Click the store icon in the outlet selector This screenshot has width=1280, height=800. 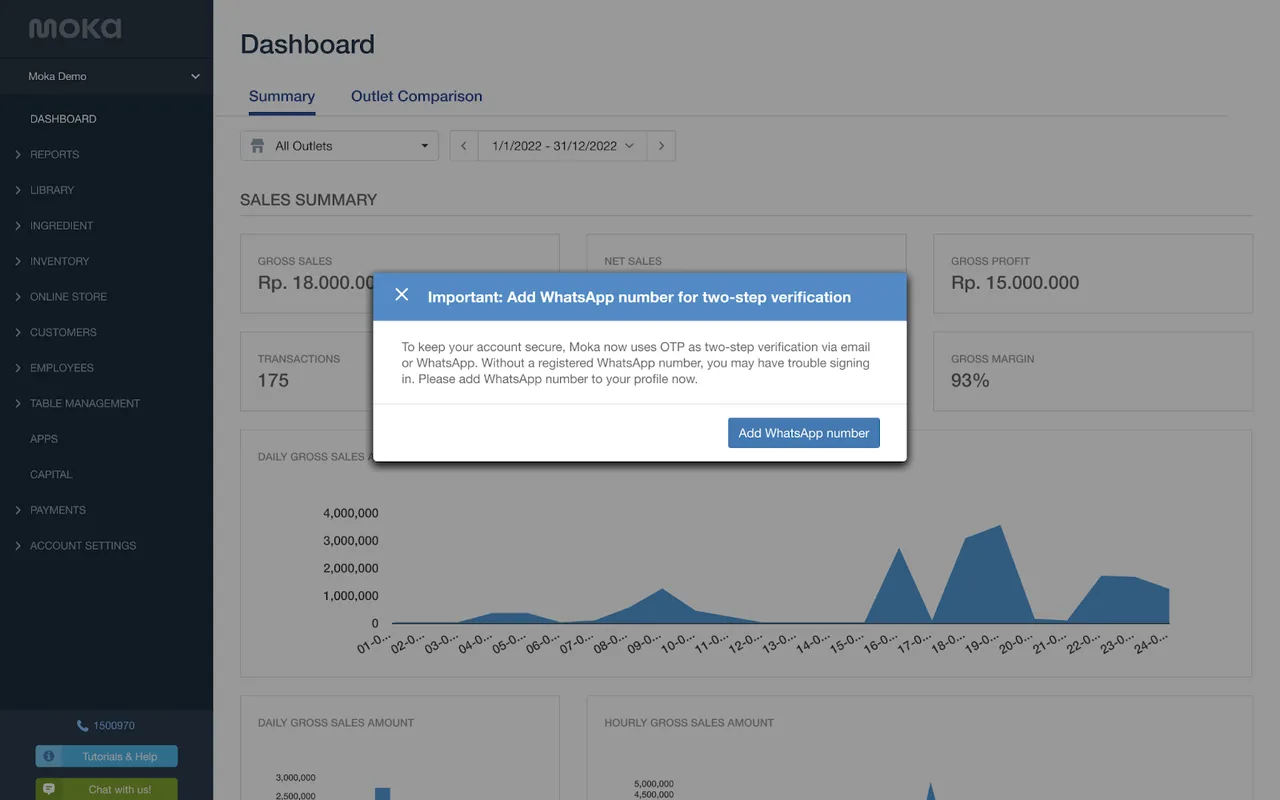(257, 146)
